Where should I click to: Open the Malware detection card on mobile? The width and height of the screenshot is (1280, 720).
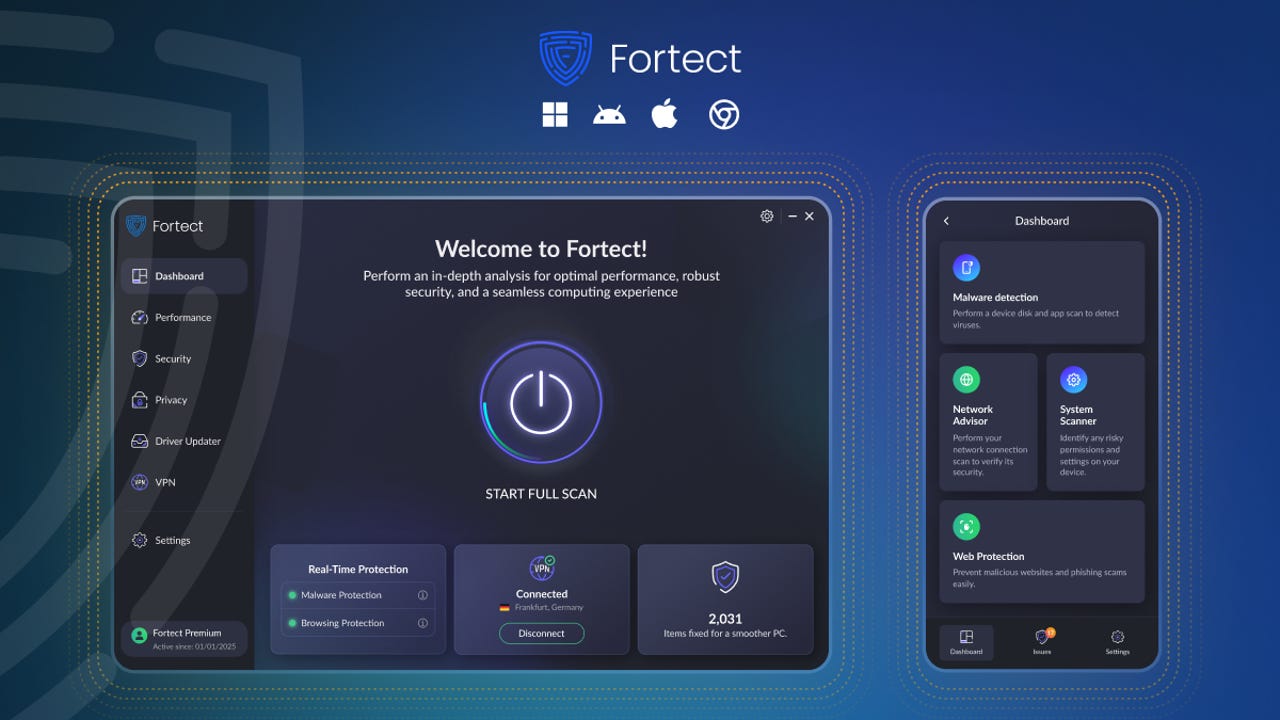tap(1042, 292)
